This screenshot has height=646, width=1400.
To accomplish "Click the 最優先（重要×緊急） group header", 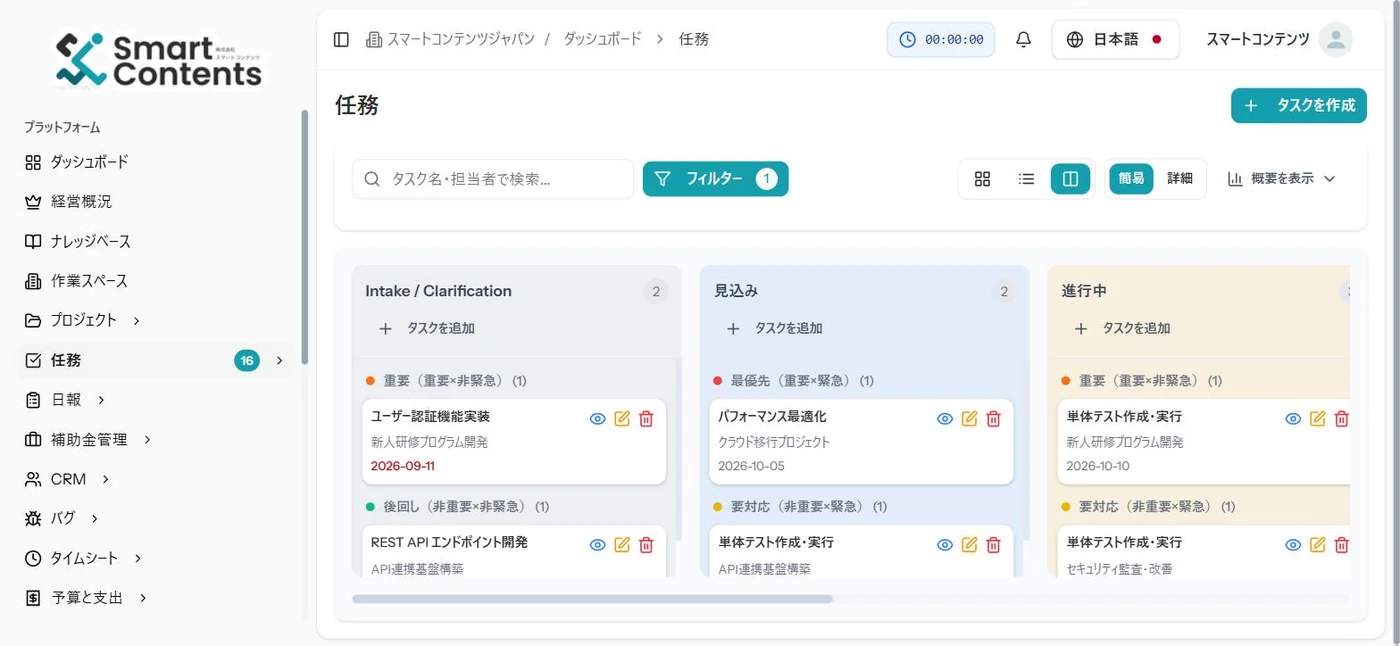I will [x=793, y=381].
